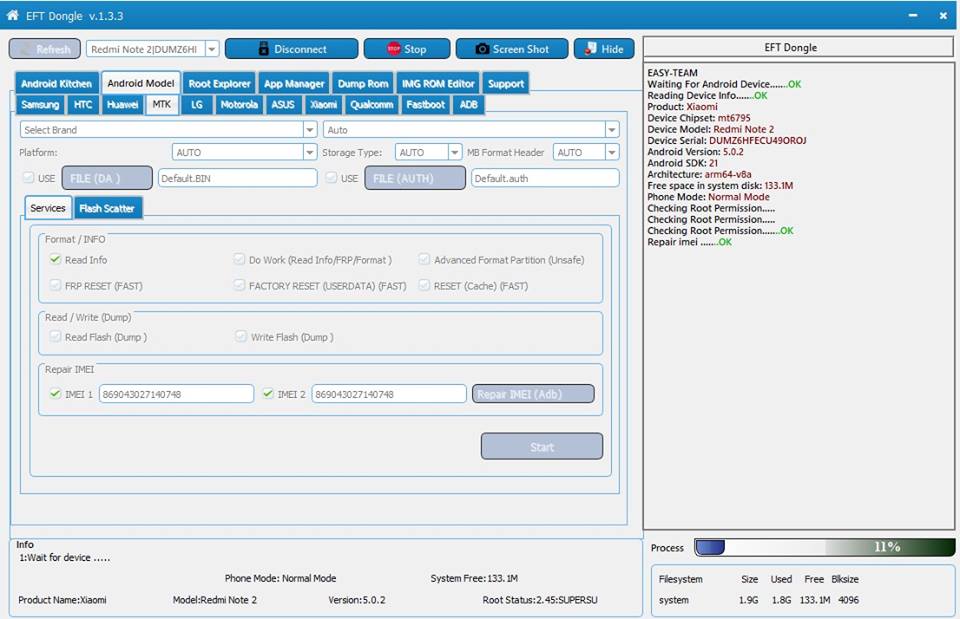Close the EFT Dongle window
Screen dimensions: 960x619
click(943, 15)
